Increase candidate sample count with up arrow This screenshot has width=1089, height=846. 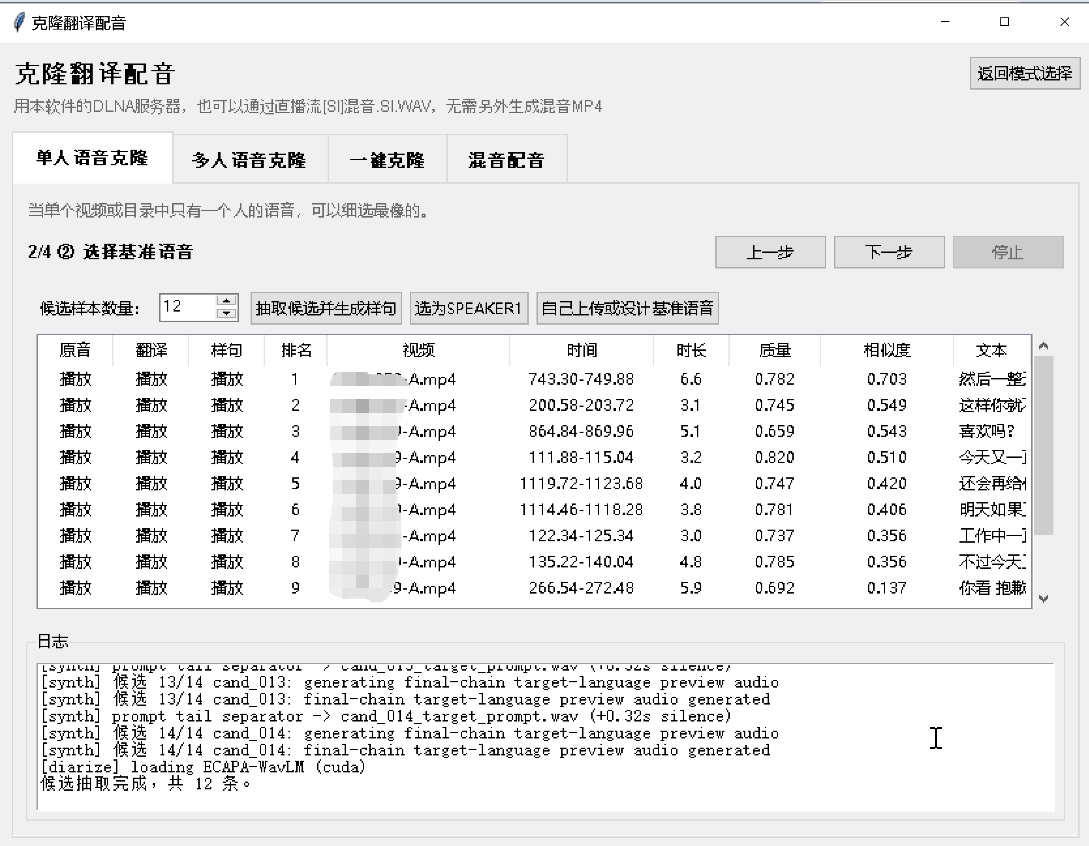226,301
